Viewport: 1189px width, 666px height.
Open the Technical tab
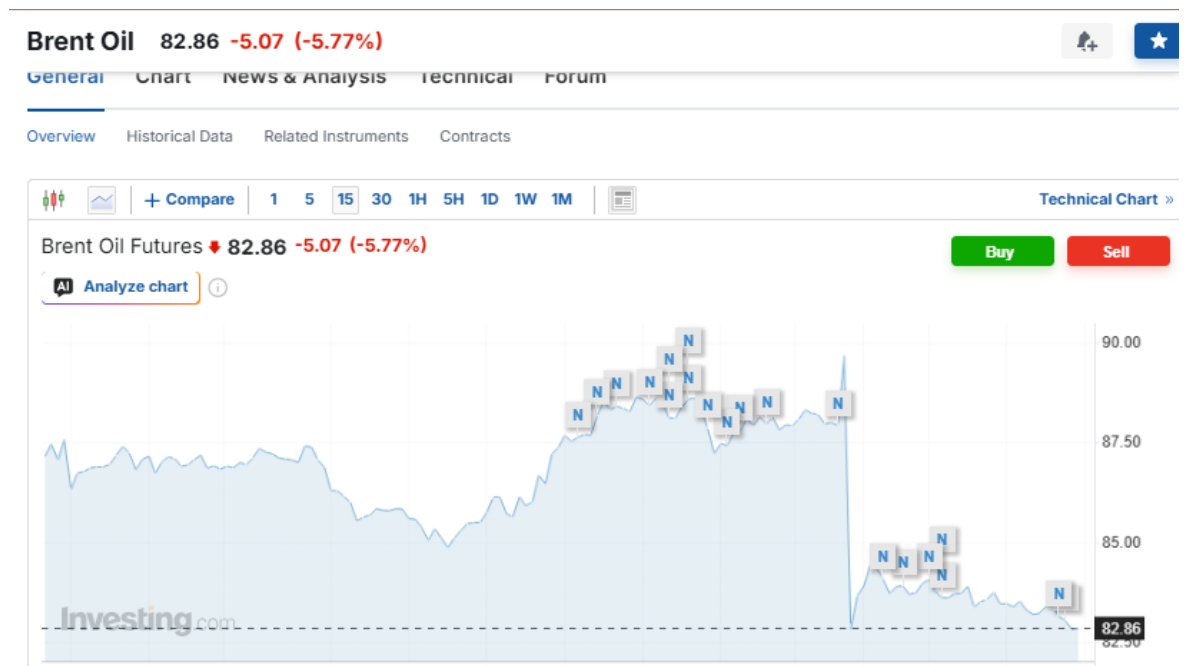click(x=466, y=79)
